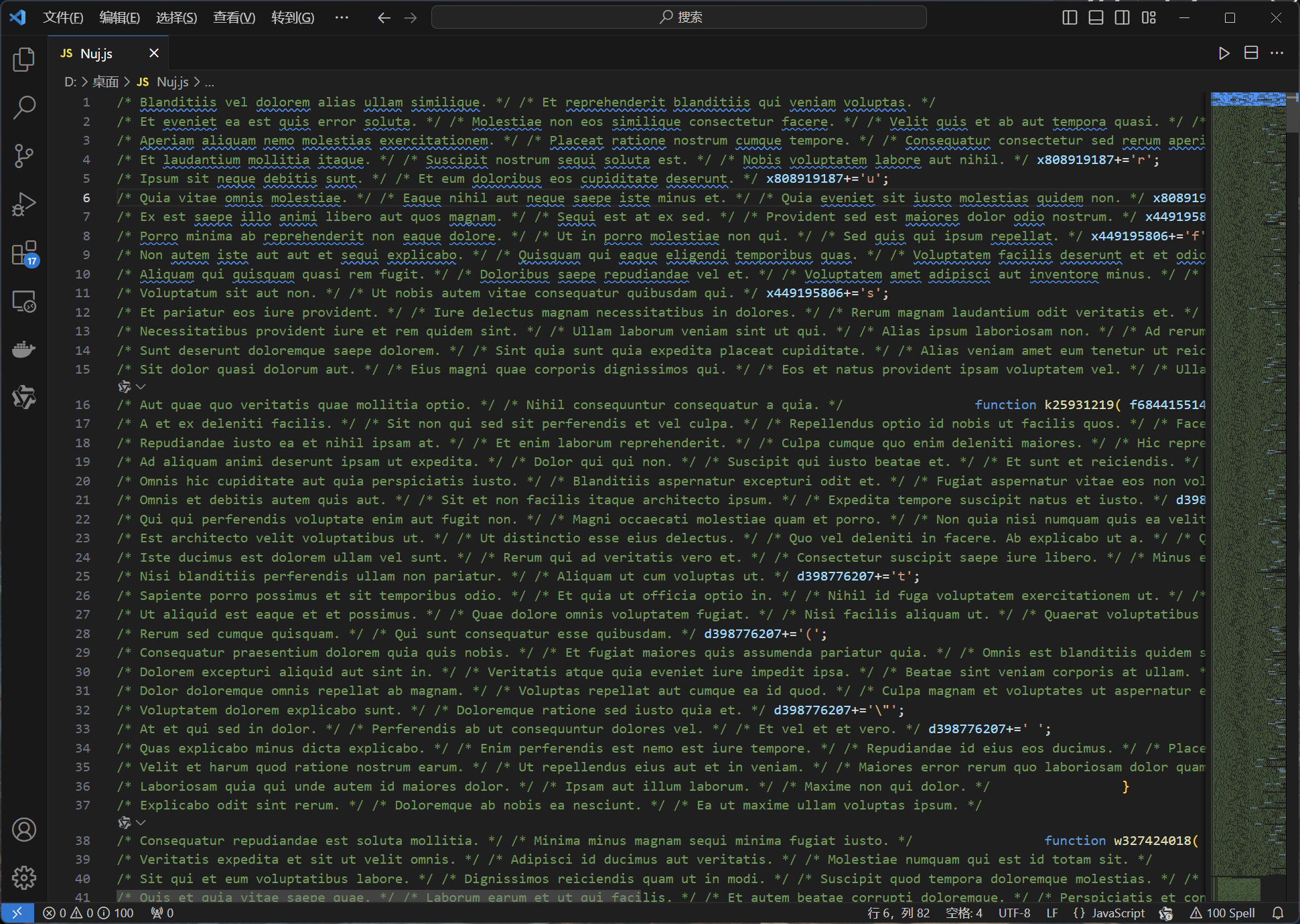Go forward with the right arrow
Image resolution: width=1300 pixels, height=924 pixels.
pyautogui.click(x=411, y=17)
